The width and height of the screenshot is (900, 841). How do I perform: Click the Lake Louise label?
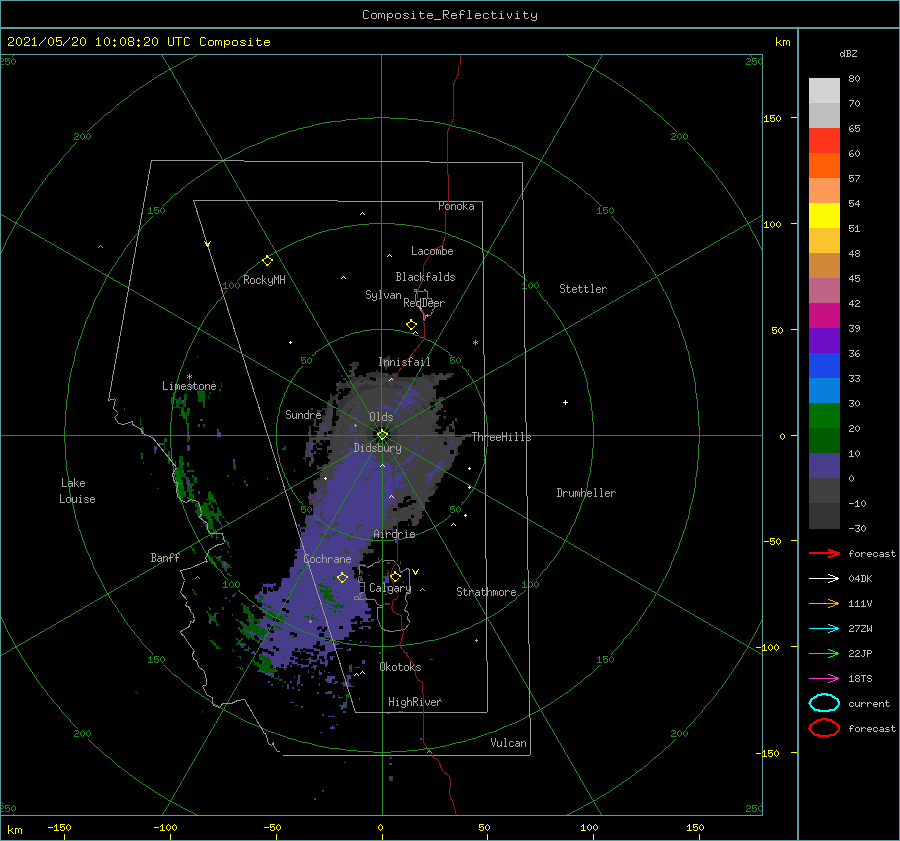(x=77, y=491)
